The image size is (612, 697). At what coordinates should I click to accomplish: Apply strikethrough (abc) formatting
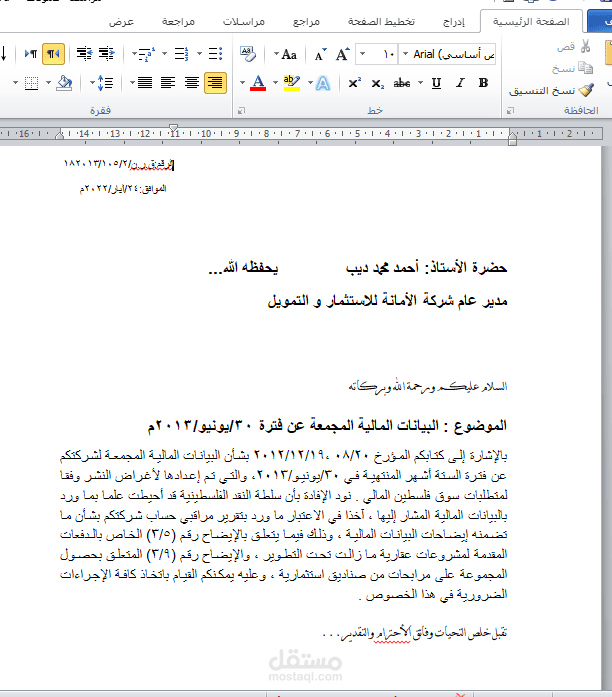pyautogui.click(x=402, y=83)
